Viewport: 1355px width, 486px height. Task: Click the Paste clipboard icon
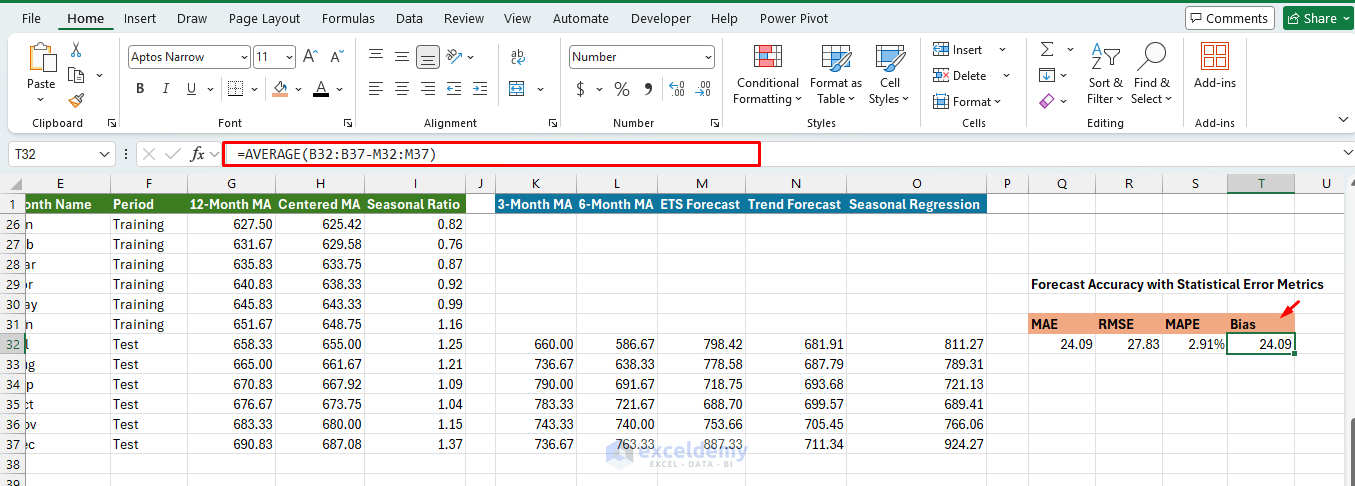coord(41,58)
